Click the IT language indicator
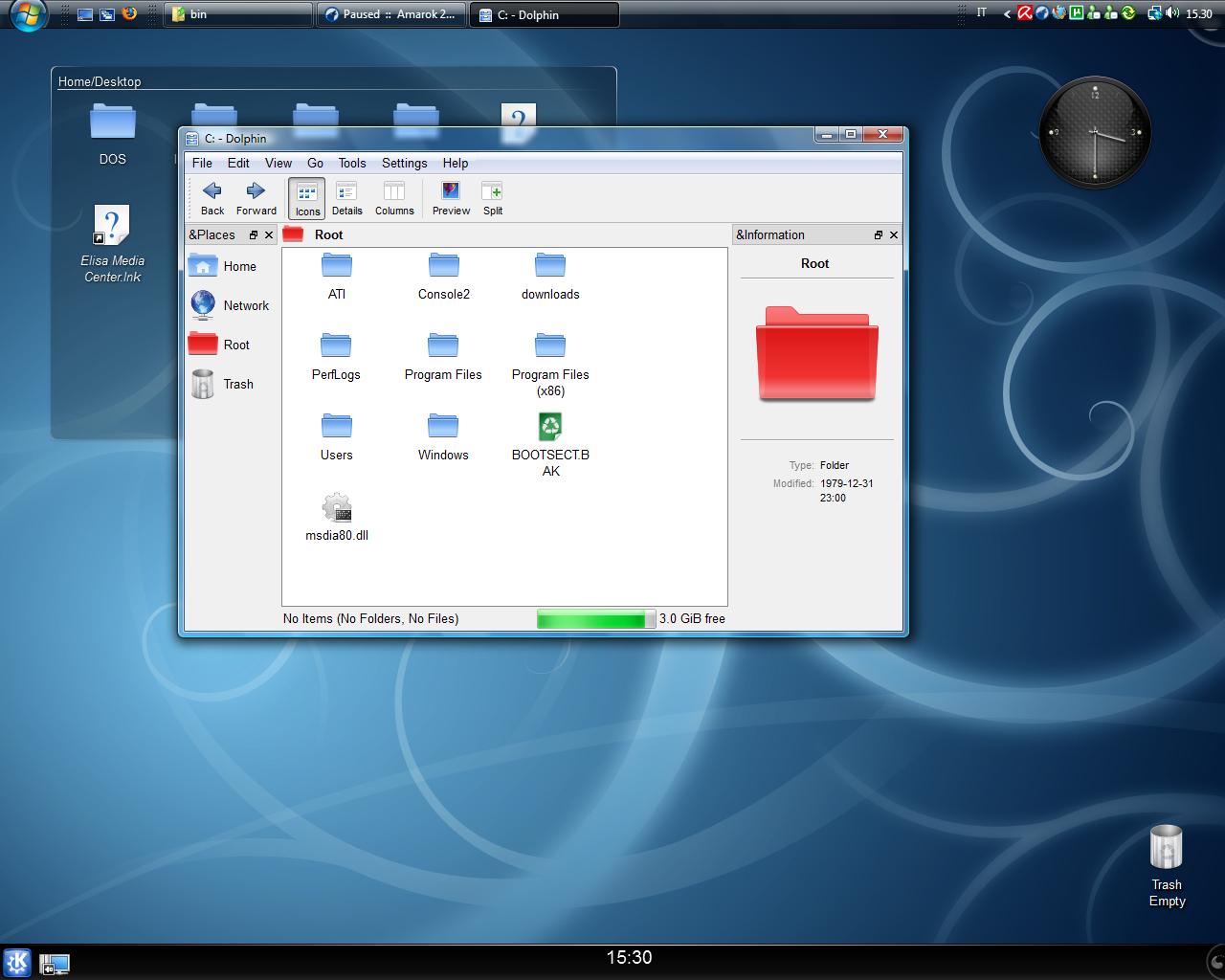 [x=981, y=13]
